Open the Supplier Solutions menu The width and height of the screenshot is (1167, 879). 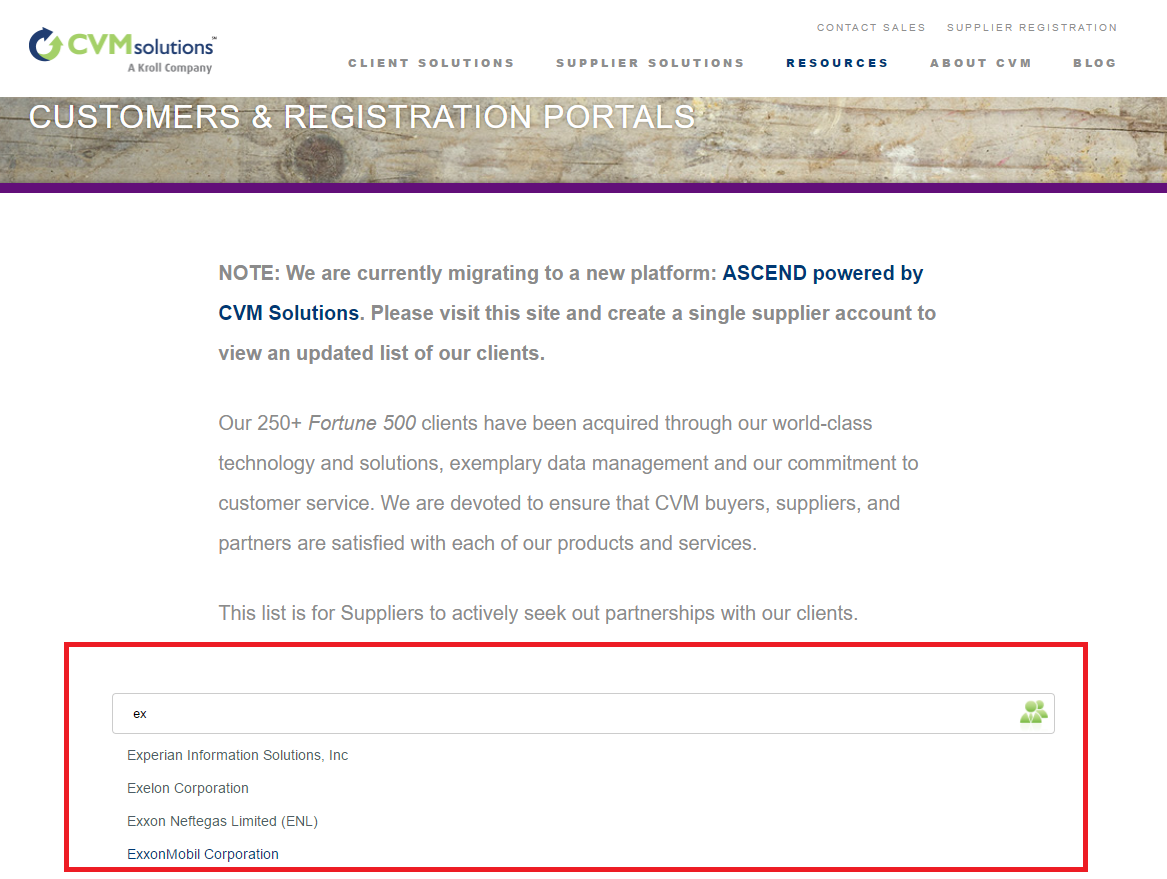[650, 63]
